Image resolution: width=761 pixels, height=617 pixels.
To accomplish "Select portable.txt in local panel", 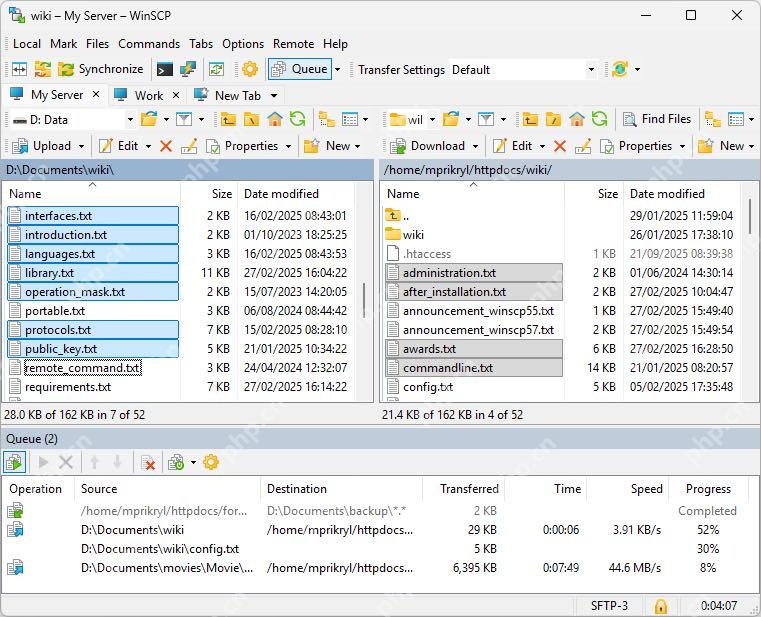I will (55, 311).
